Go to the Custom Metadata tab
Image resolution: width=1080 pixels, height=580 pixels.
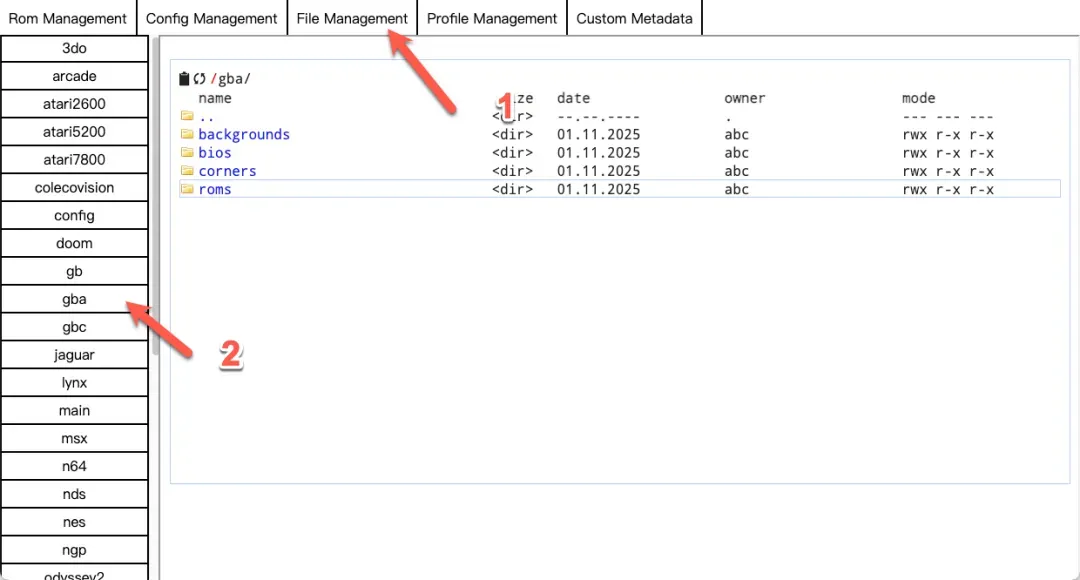pos(634,18)
